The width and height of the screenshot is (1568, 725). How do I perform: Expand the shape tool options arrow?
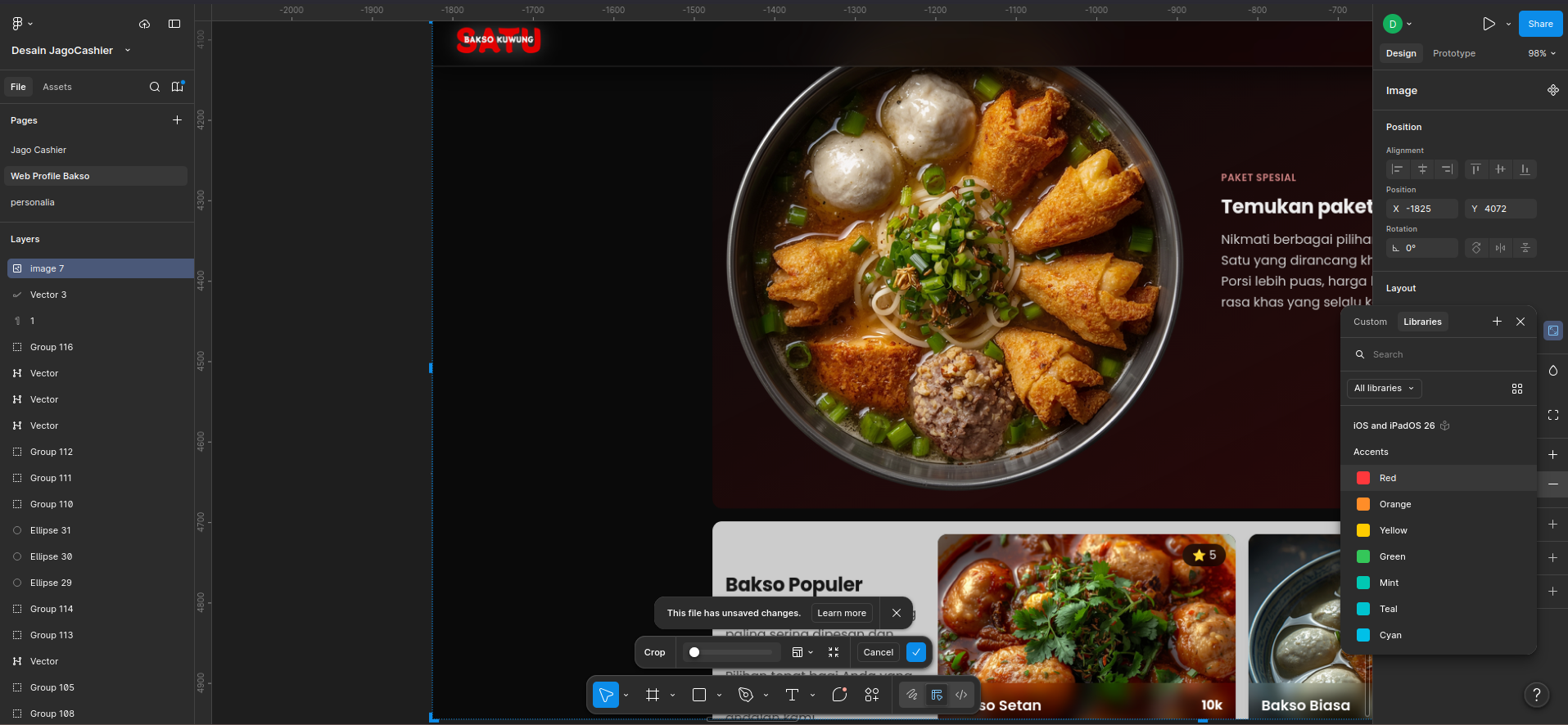[719, 695]
